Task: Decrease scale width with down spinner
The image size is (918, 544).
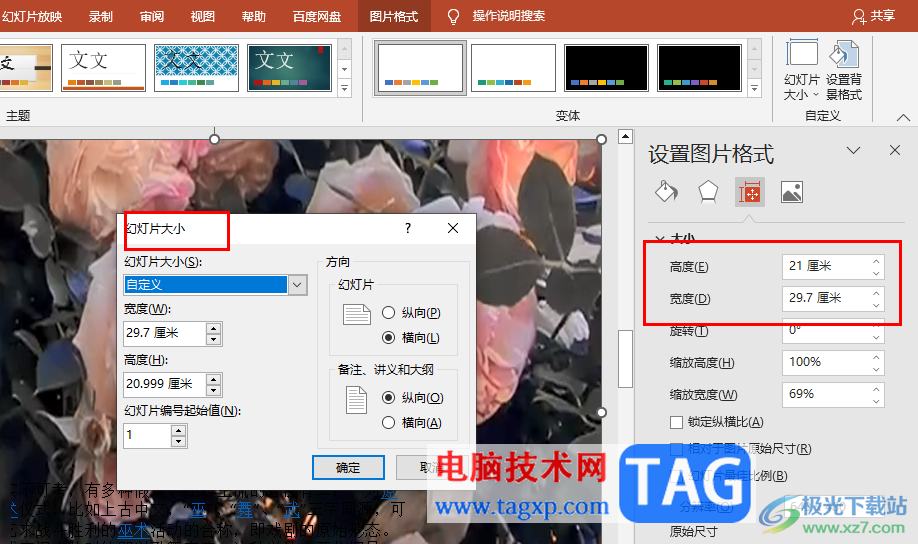Action: (876, 401)
